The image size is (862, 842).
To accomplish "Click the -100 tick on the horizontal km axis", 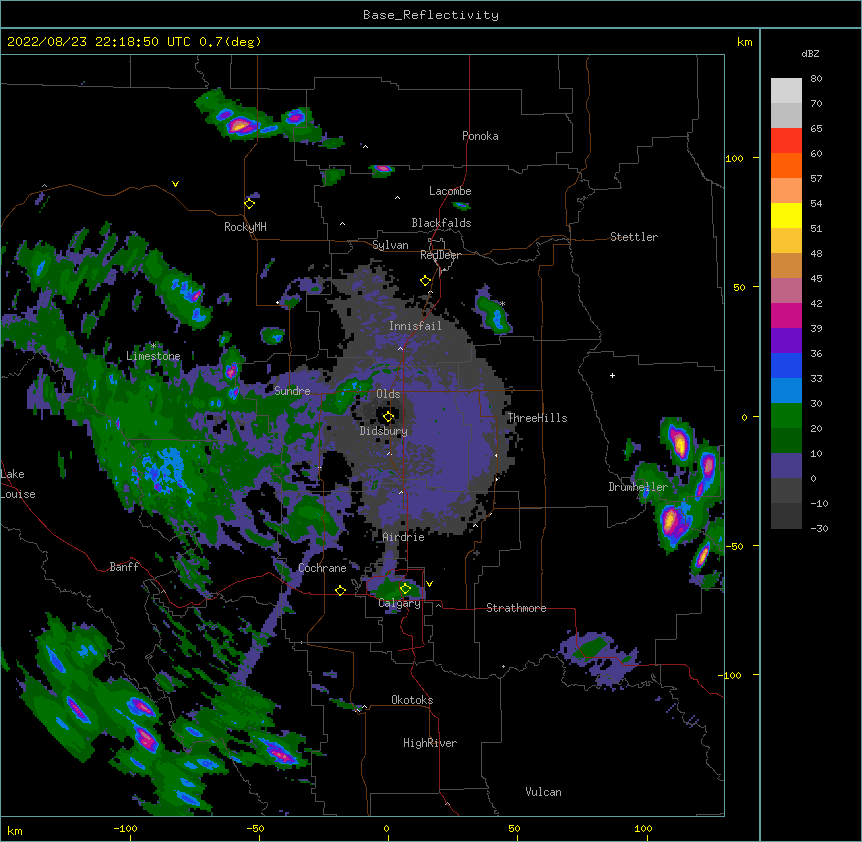I will pyautogui.click(x=125, y=828).
